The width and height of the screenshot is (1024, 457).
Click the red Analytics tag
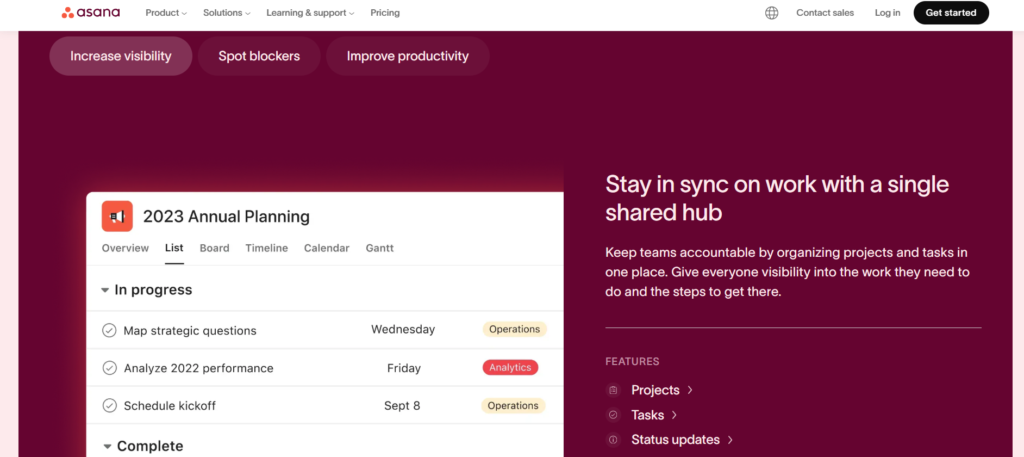tap(510, 367)
